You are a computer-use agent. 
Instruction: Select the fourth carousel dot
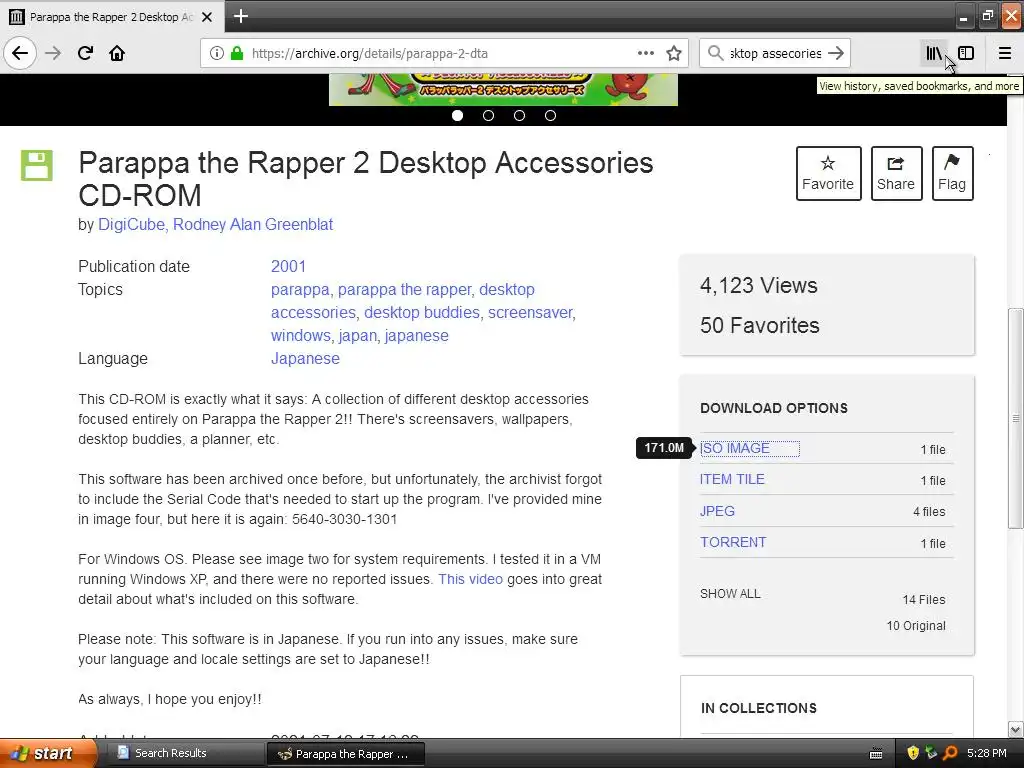tap(551, 116)
